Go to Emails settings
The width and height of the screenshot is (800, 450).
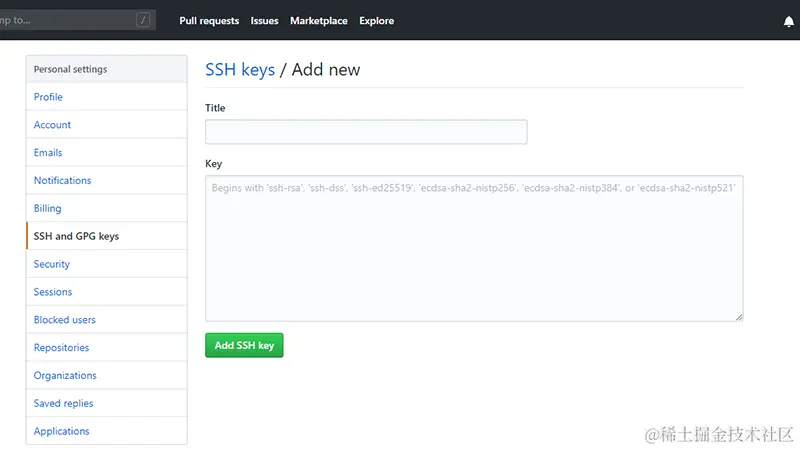pos(107,153)
